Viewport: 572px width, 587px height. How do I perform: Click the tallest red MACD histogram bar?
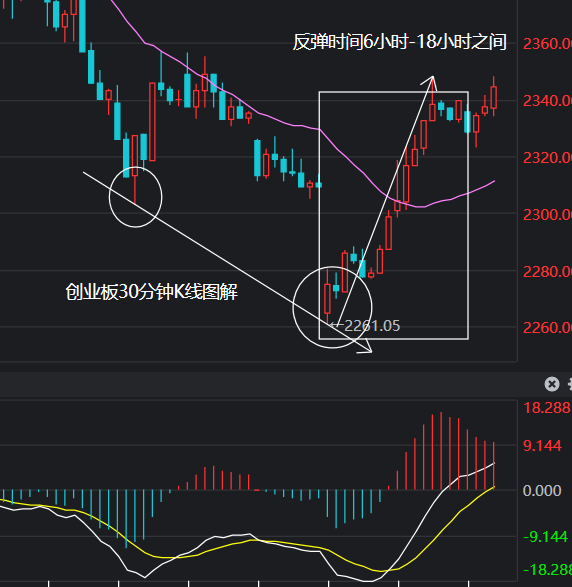pyautogui.click(x=441, y=451)
